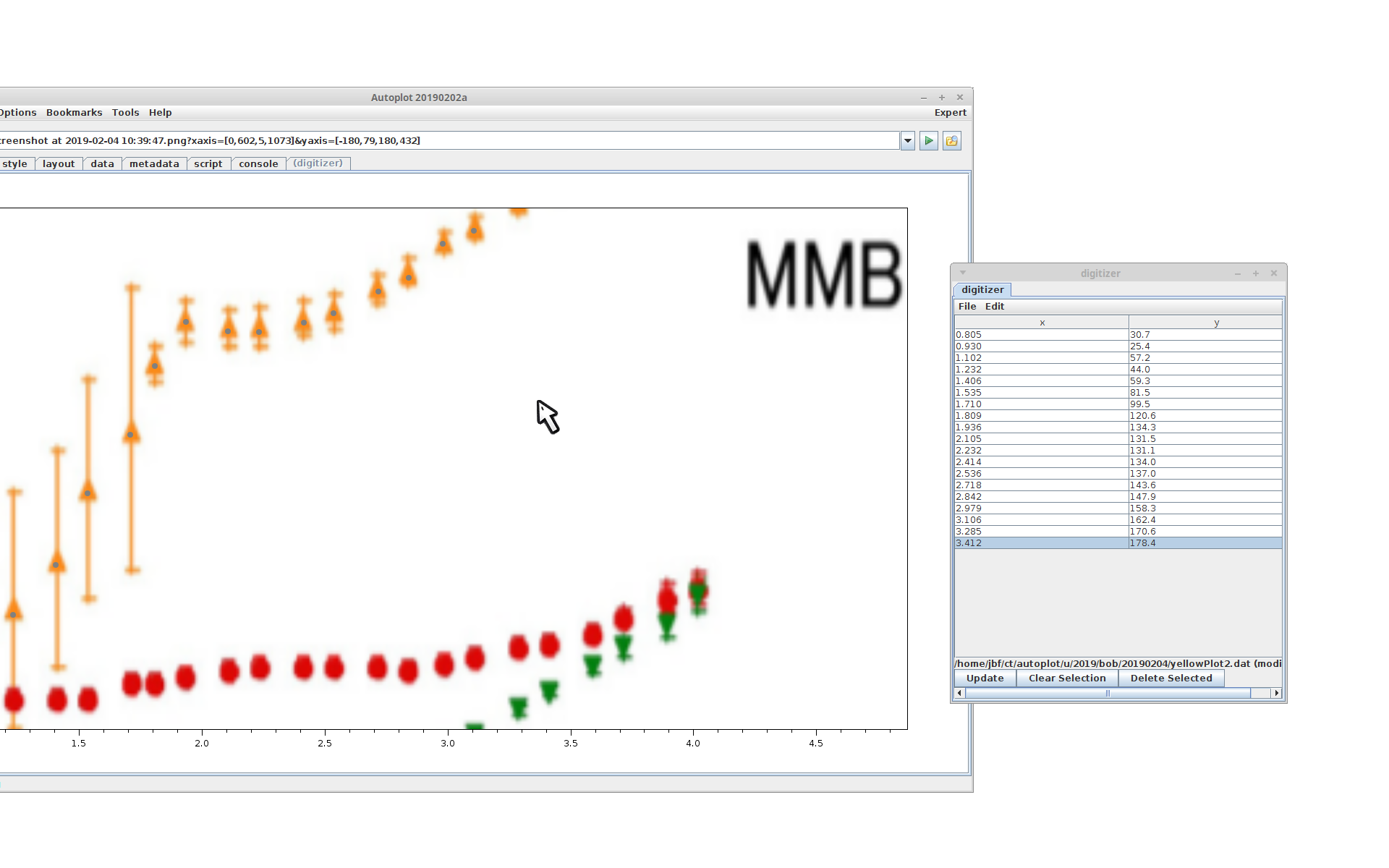Open the Tools menu
Screen dimensions: 1389x868
pyautogui.click(x=125, y=113)
